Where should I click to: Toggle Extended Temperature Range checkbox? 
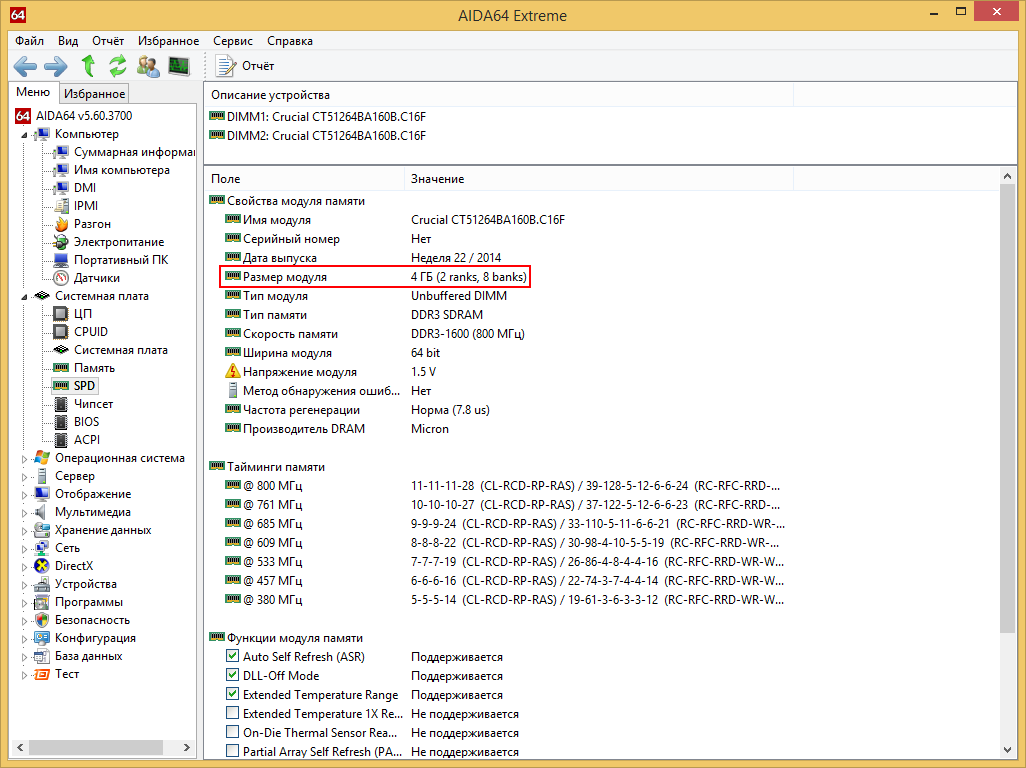tap(232, 693)
